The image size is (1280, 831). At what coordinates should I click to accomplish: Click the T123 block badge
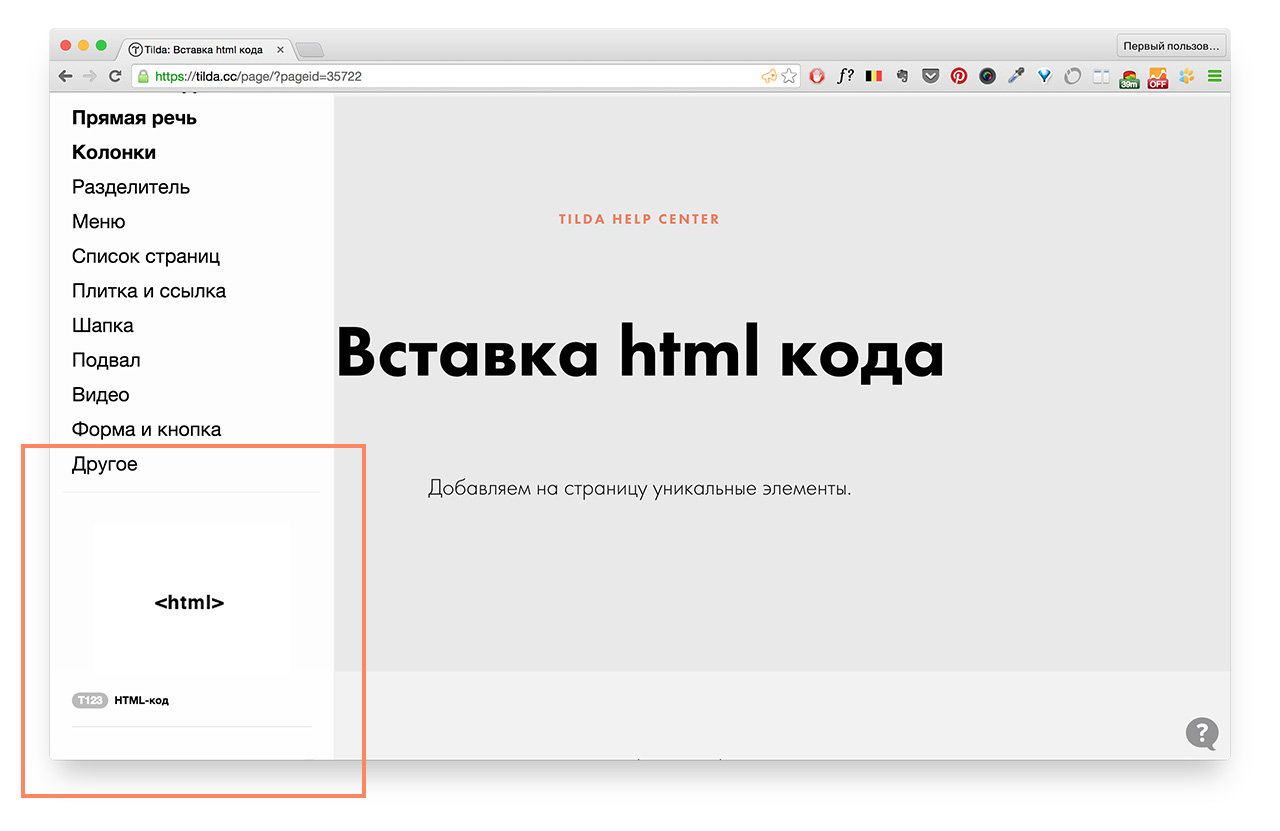tap(89, 700)
